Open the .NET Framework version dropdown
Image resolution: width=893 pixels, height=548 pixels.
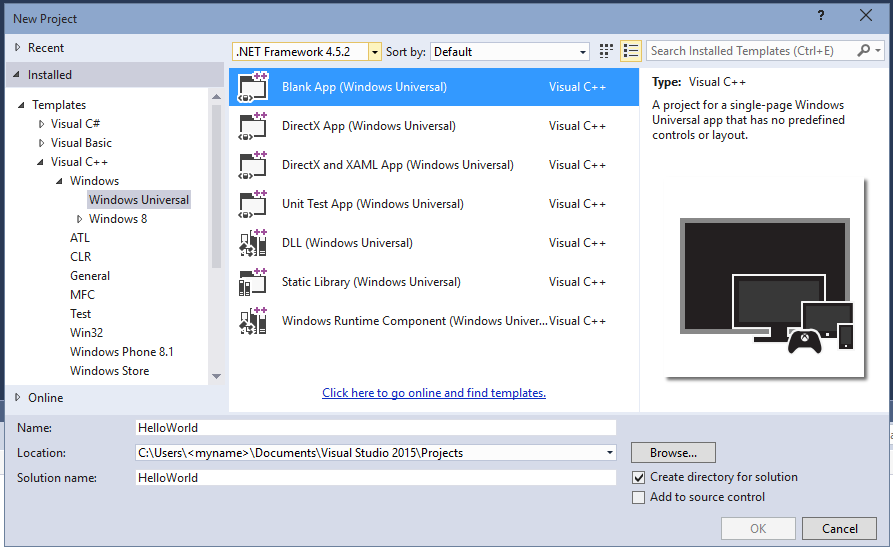375,52
